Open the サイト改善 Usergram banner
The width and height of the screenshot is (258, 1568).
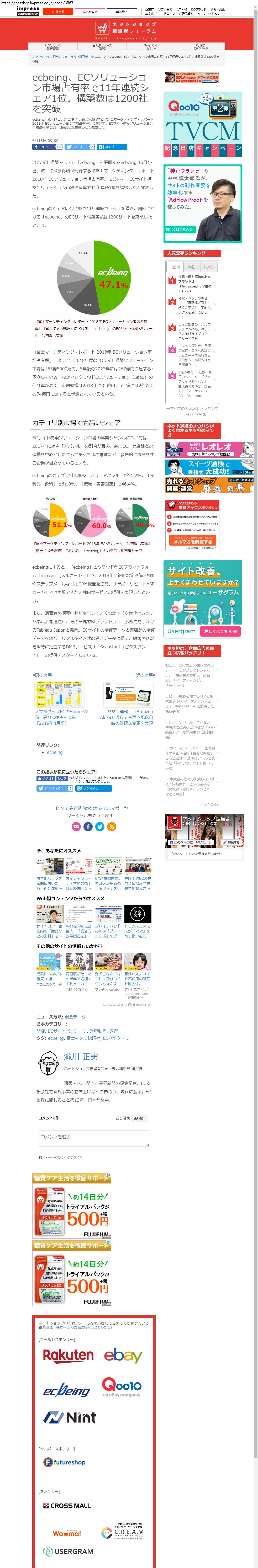pyautogui.click(x=203, y=599)
